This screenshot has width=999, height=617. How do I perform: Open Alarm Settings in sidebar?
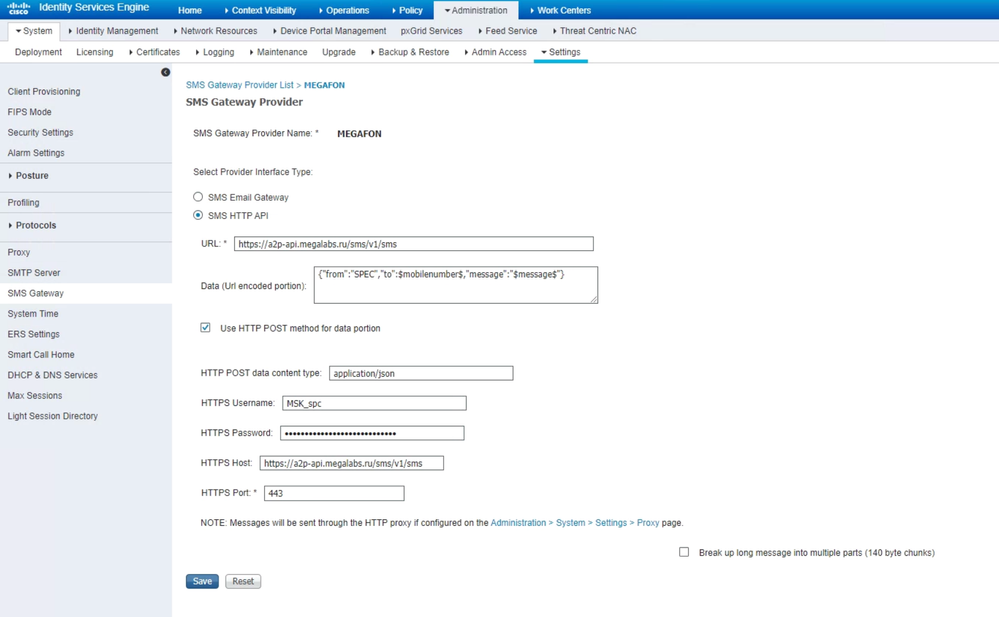[36, 153]
